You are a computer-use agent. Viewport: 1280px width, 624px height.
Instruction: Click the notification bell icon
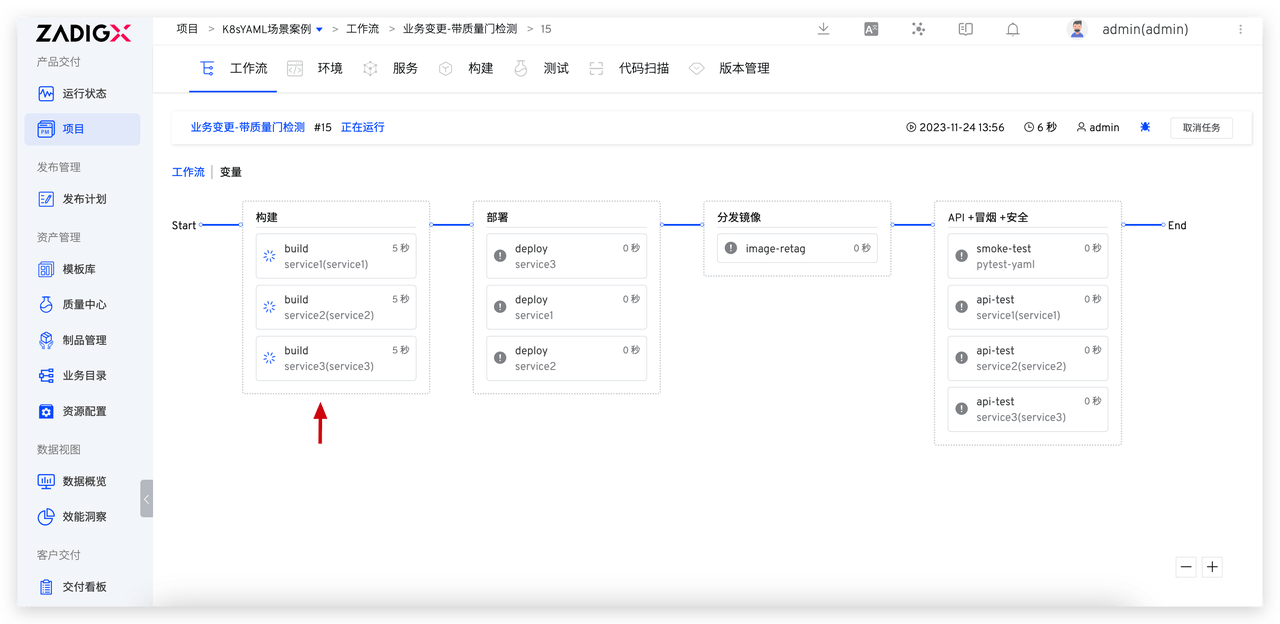pos(1013,29)
